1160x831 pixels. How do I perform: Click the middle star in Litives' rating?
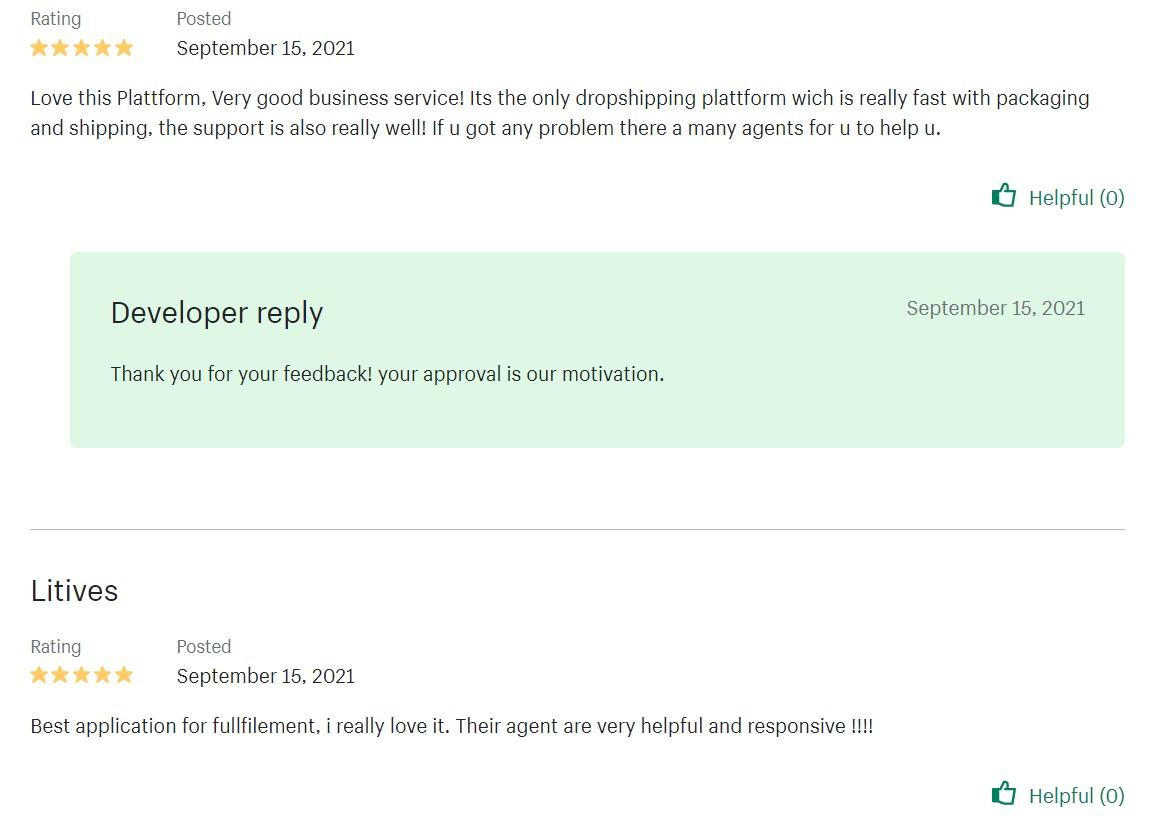(x=81, y=675)
